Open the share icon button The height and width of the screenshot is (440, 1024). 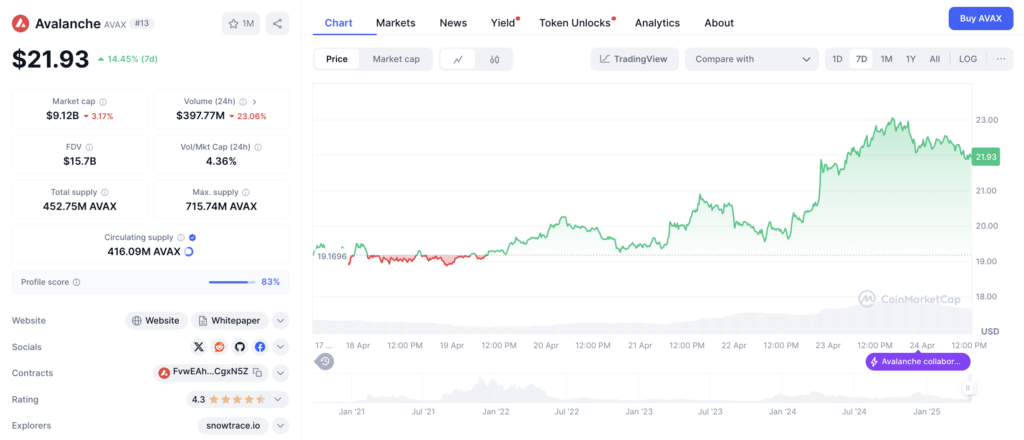click(x=278, y=24)
